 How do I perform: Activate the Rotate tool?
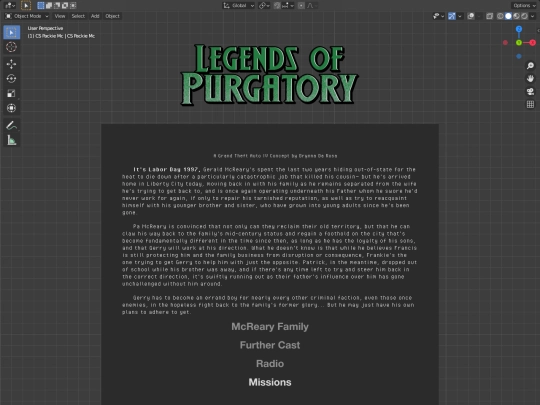[11, 79]
